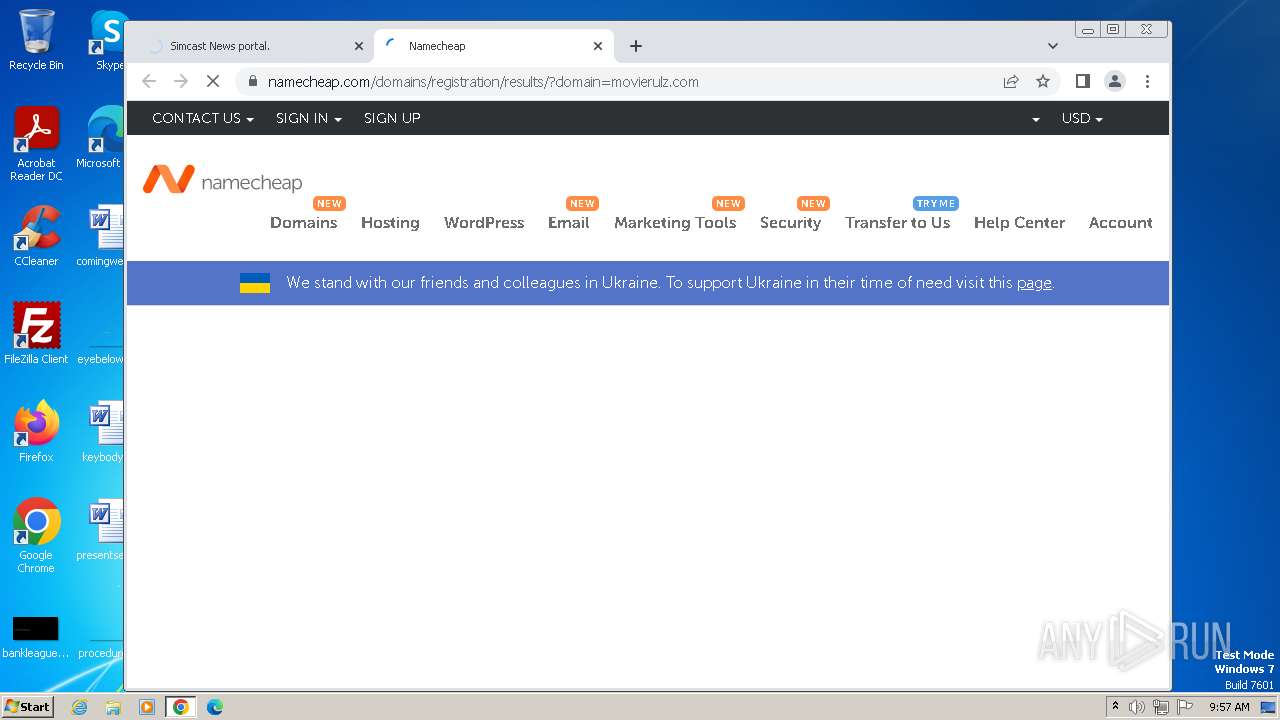The image size is (1280, 720).
Task: Select the bankleague desktop file icon
Action: [x=36, y=638]
